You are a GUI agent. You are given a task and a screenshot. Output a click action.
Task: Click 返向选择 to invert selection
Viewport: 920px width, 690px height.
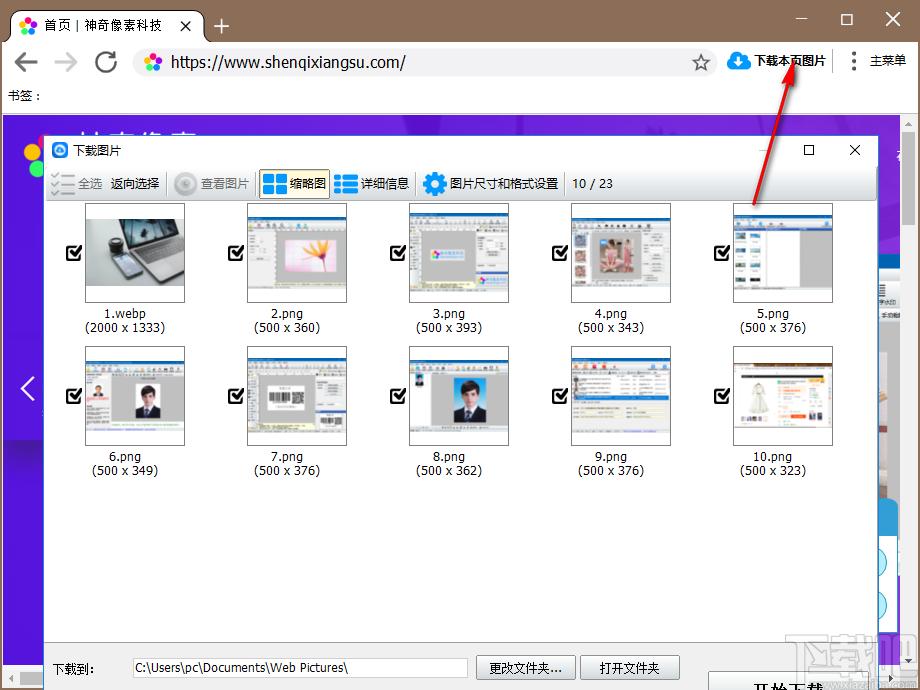[x=135, y=184]
